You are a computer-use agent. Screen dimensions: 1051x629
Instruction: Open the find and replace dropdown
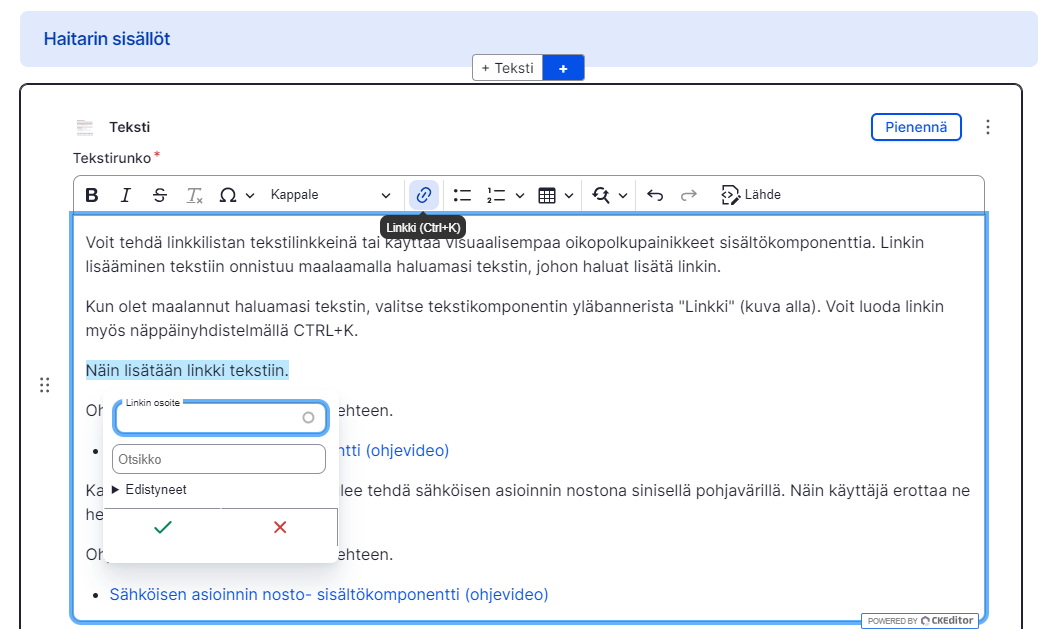tap(609, 195)
